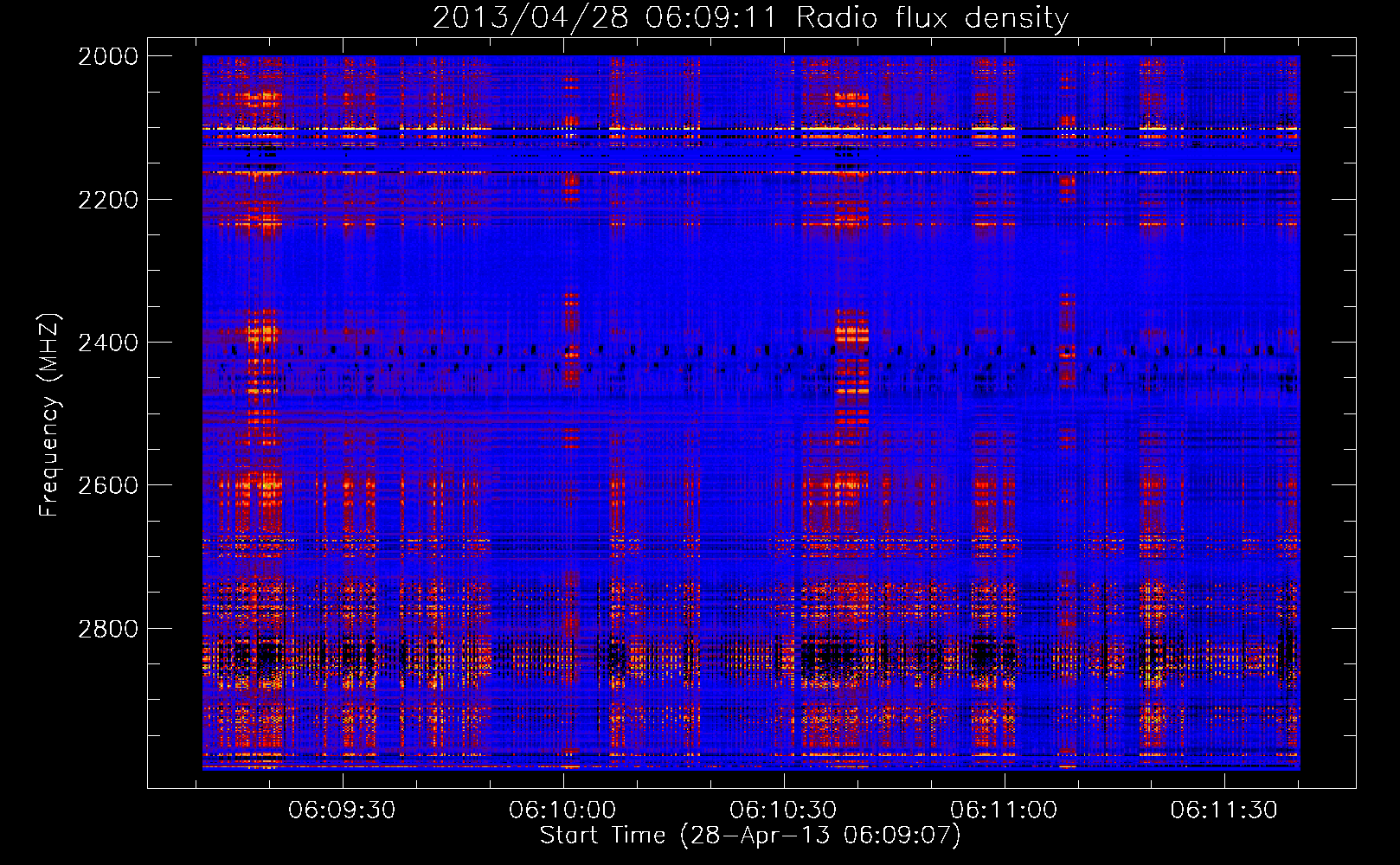This screenshot has height=865, width=1400.
Task: Select the 2400 frequency tick label
Action: 108,343
